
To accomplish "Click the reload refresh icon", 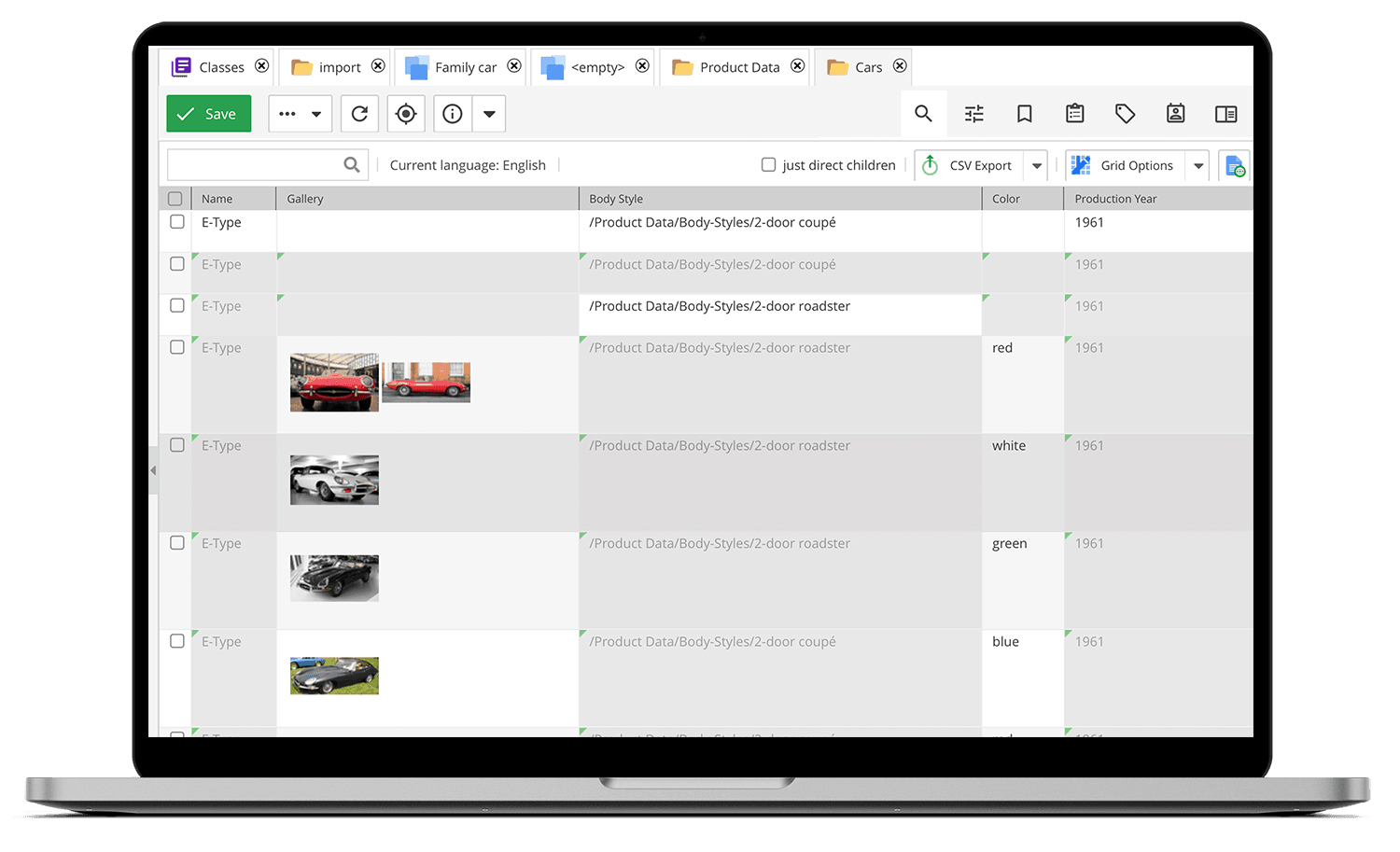I will (x=359, y=114).
